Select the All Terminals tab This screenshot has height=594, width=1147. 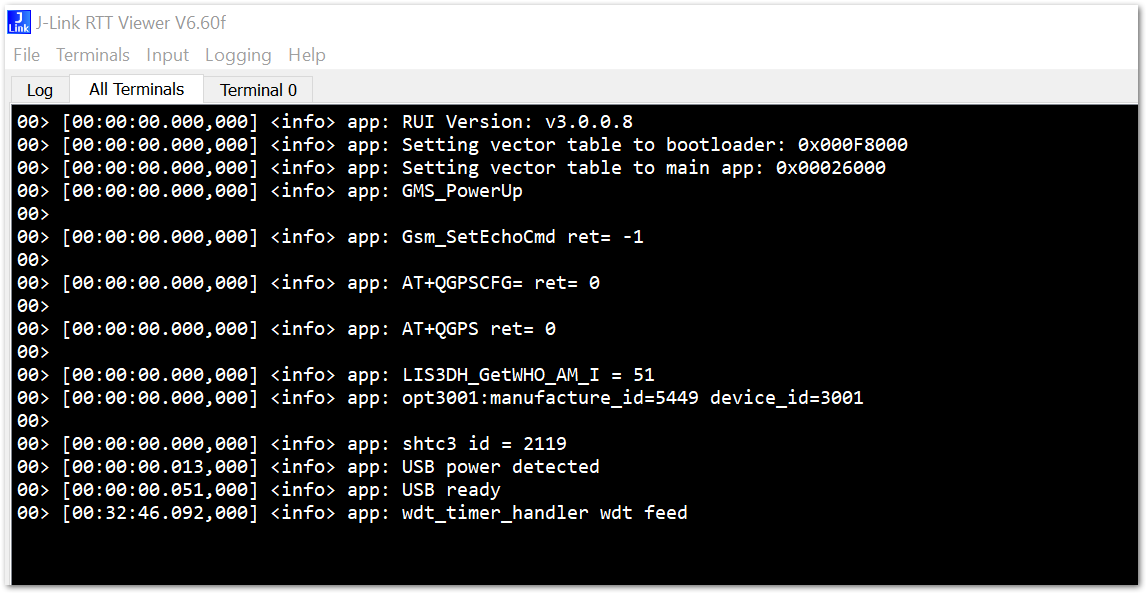pyautogui.click(x=137, y=89)
